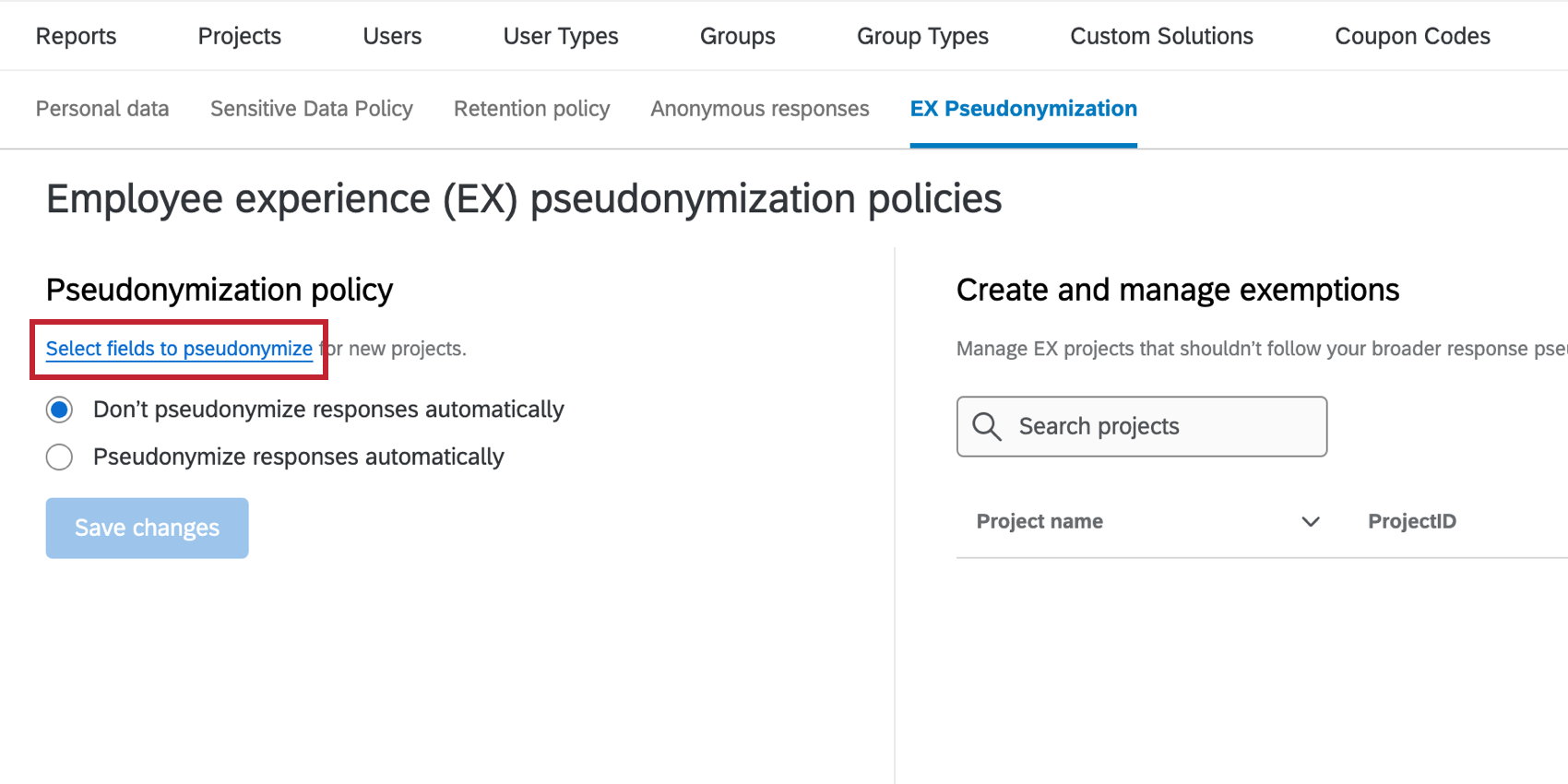Expand the Project name sort chevron
This screenshot has height=784, width=1568.
[x=1310, y=522]
